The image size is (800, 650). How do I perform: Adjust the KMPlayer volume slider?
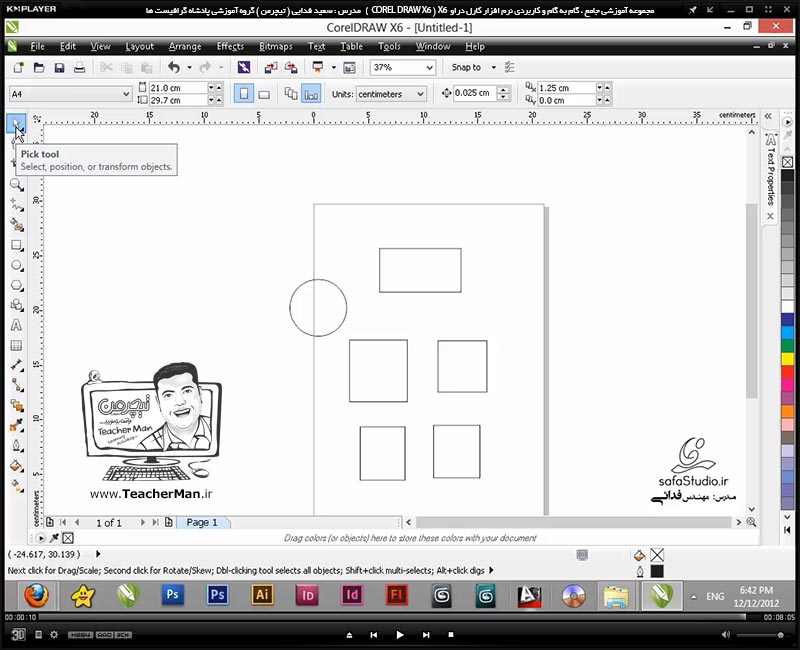pos(761,635)
